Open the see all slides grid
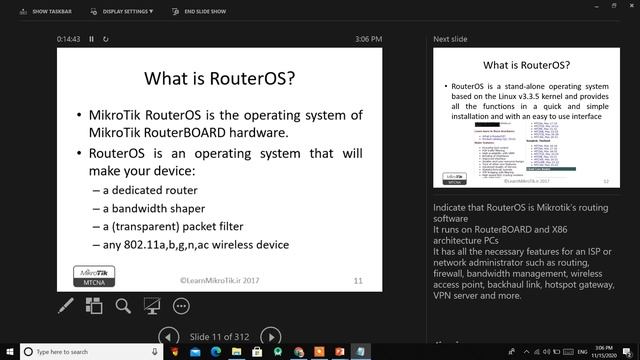 pyautogui.click(x=94, y=306)
